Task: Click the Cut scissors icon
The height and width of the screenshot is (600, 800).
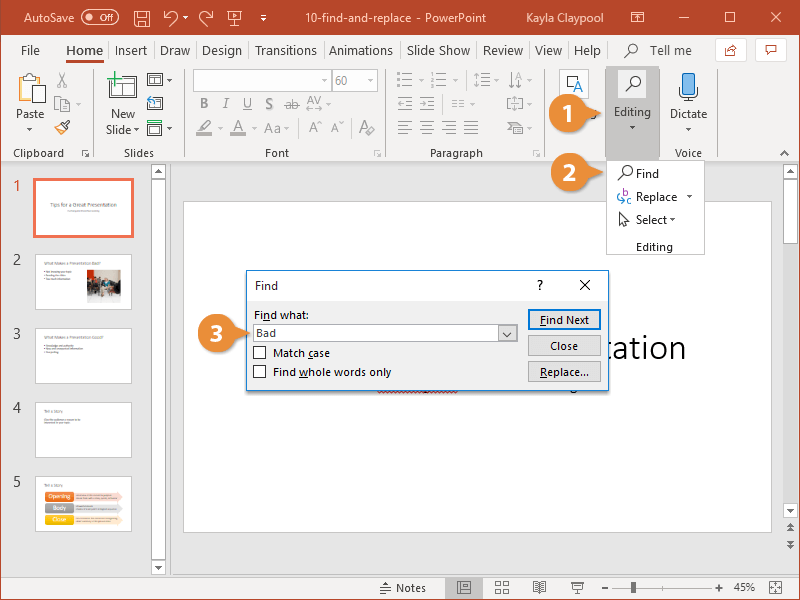Action: click(x=62, y=81)
